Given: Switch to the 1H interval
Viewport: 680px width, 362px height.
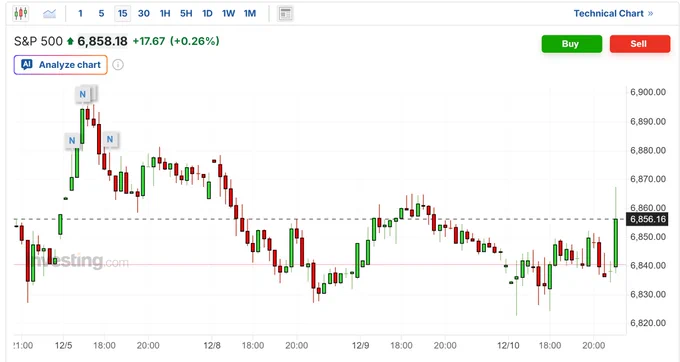Looking at the screenshot, I should 165,13.
